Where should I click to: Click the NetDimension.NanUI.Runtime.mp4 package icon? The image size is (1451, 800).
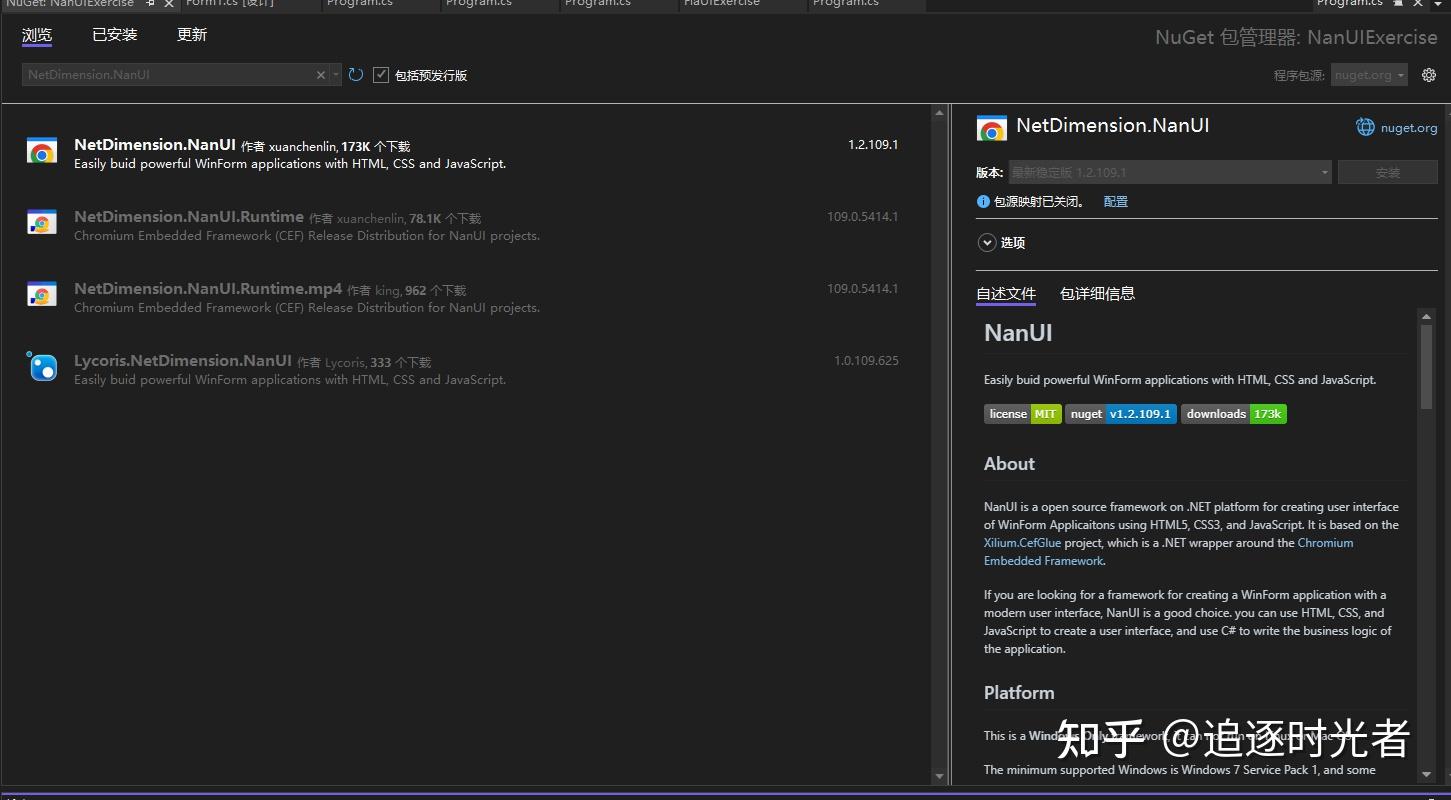point(42,296)
